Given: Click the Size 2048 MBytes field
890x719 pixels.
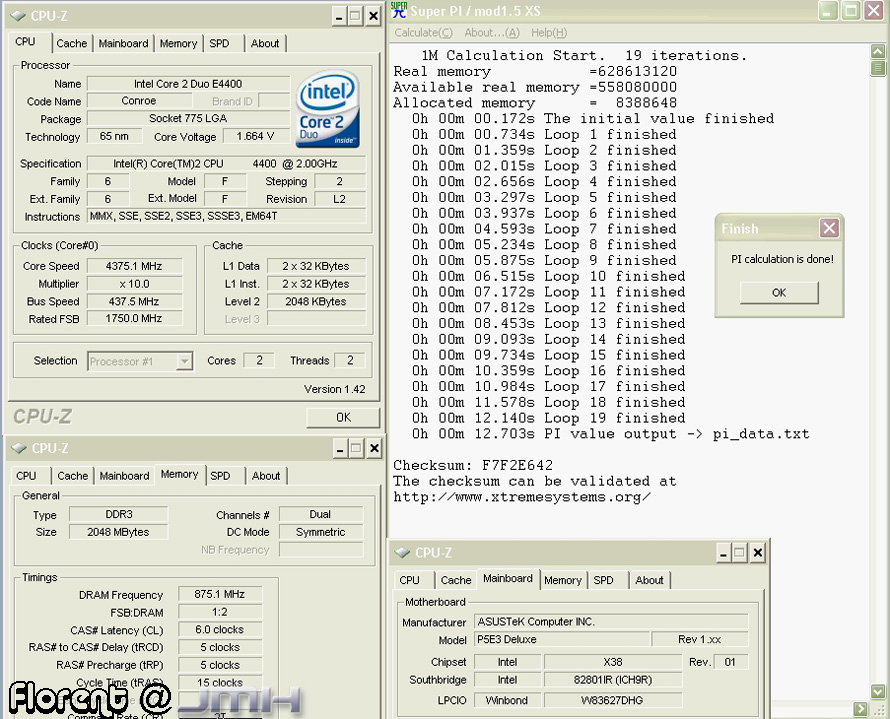Looking at the screenshot, I should (x=119, y=532).
